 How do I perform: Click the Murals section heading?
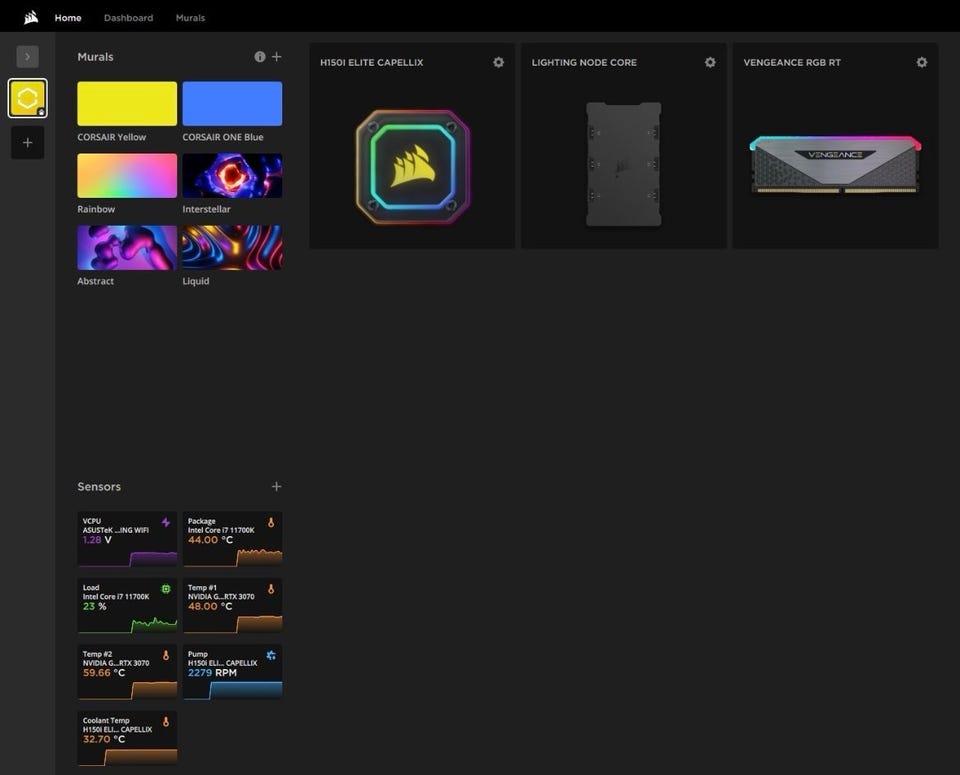point(95,57)
